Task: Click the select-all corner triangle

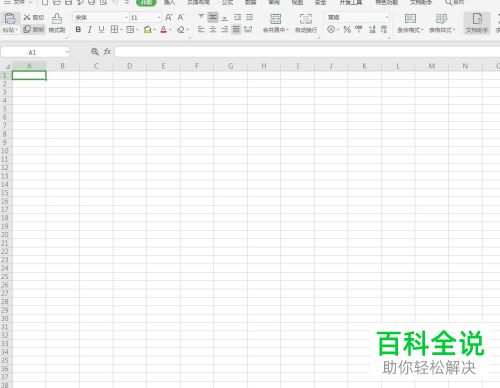Action: tap(7, 66)
